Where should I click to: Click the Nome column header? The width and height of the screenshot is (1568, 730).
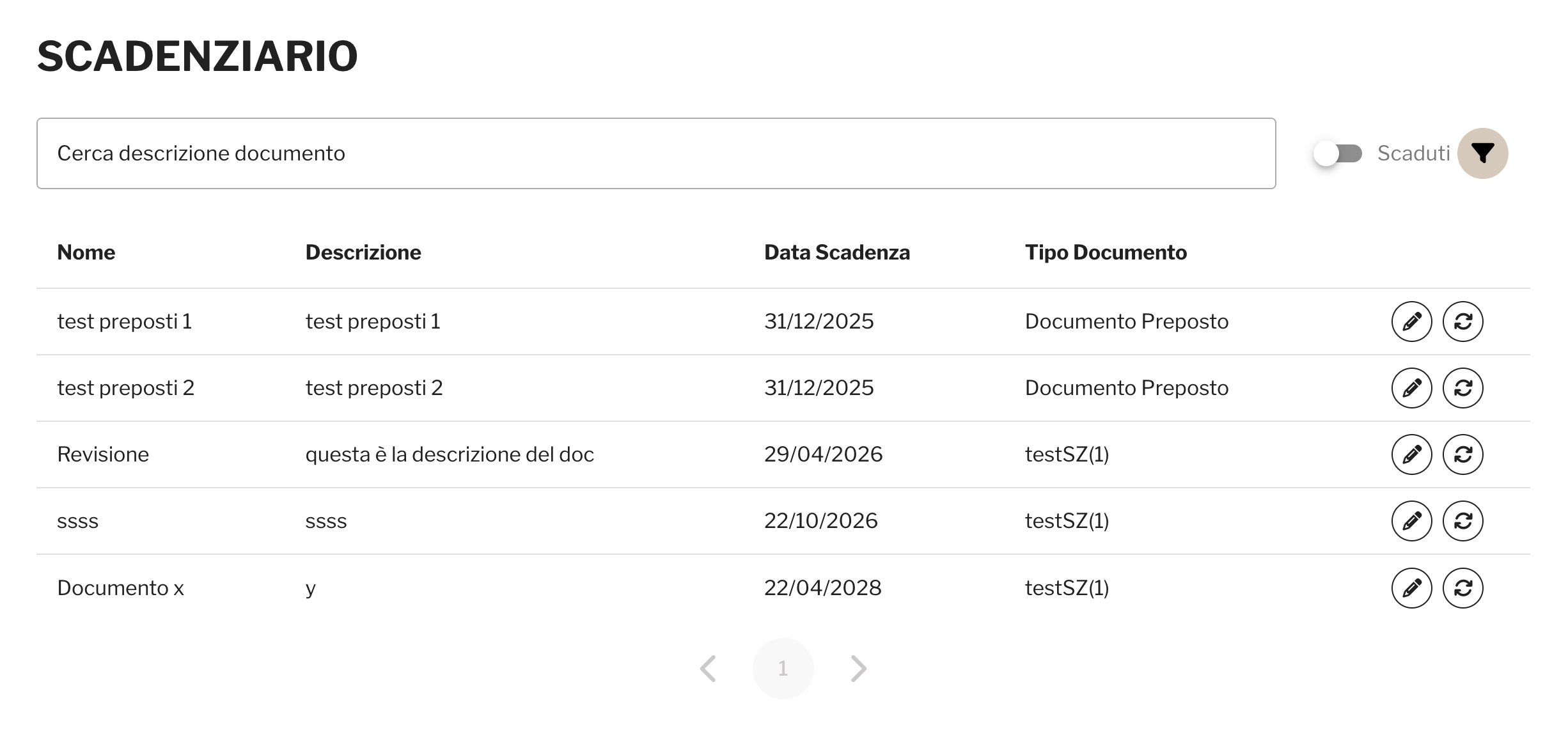(x=86, y=252)
